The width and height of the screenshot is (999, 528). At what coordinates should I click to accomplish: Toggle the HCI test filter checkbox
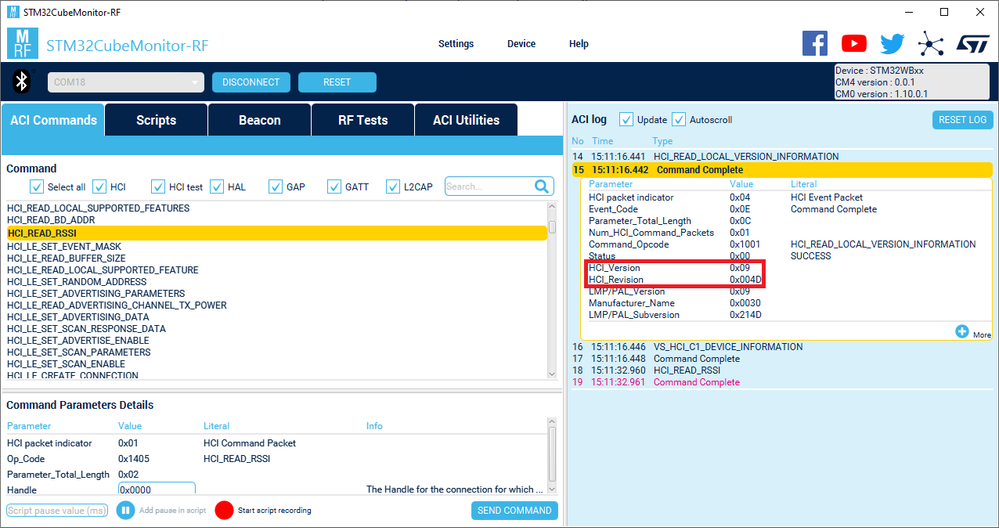(158, 187)
